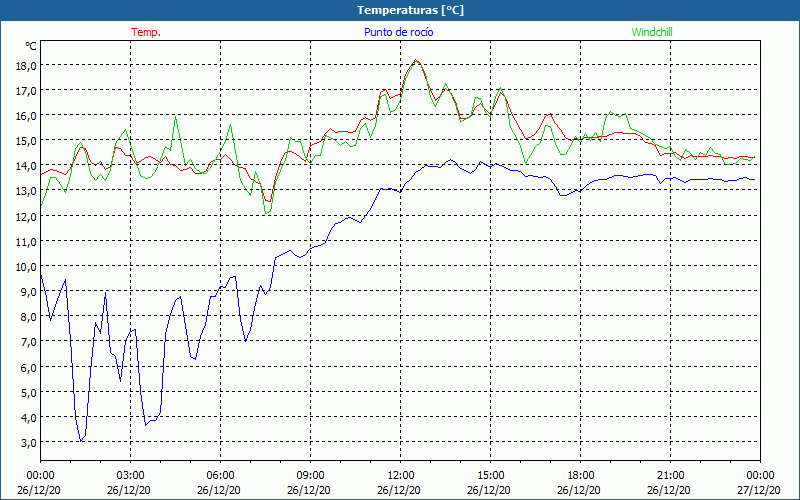Click the 10,0 y-axis value

point(27,266)
